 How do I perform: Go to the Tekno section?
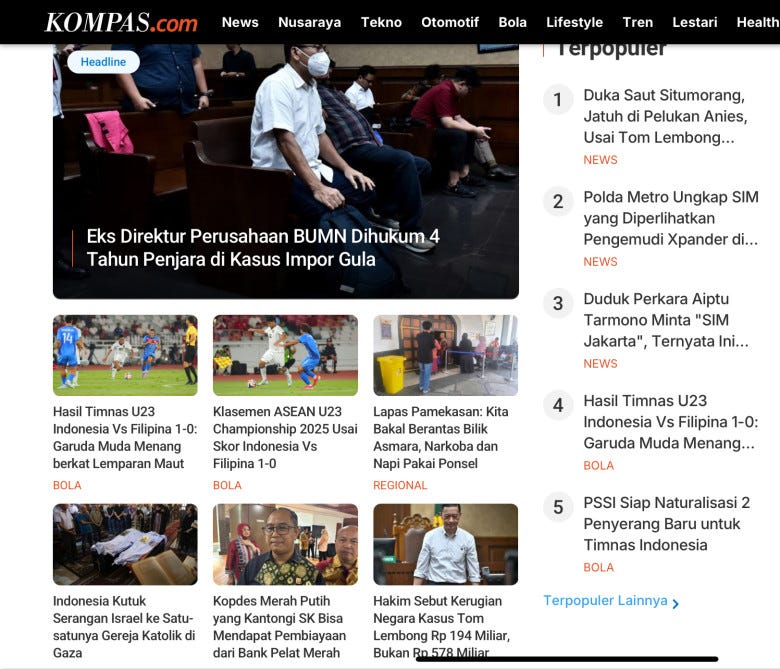point(381,22)
